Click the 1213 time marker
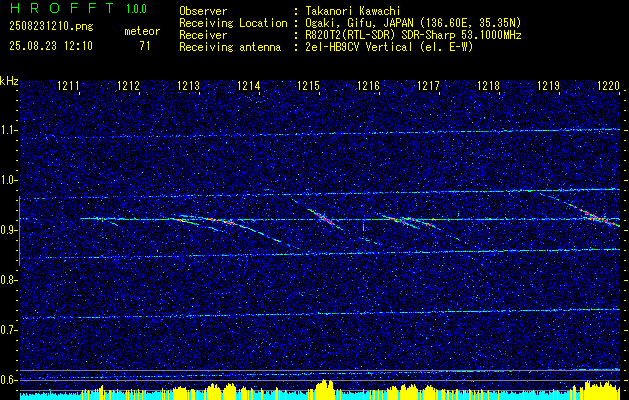 188,86
